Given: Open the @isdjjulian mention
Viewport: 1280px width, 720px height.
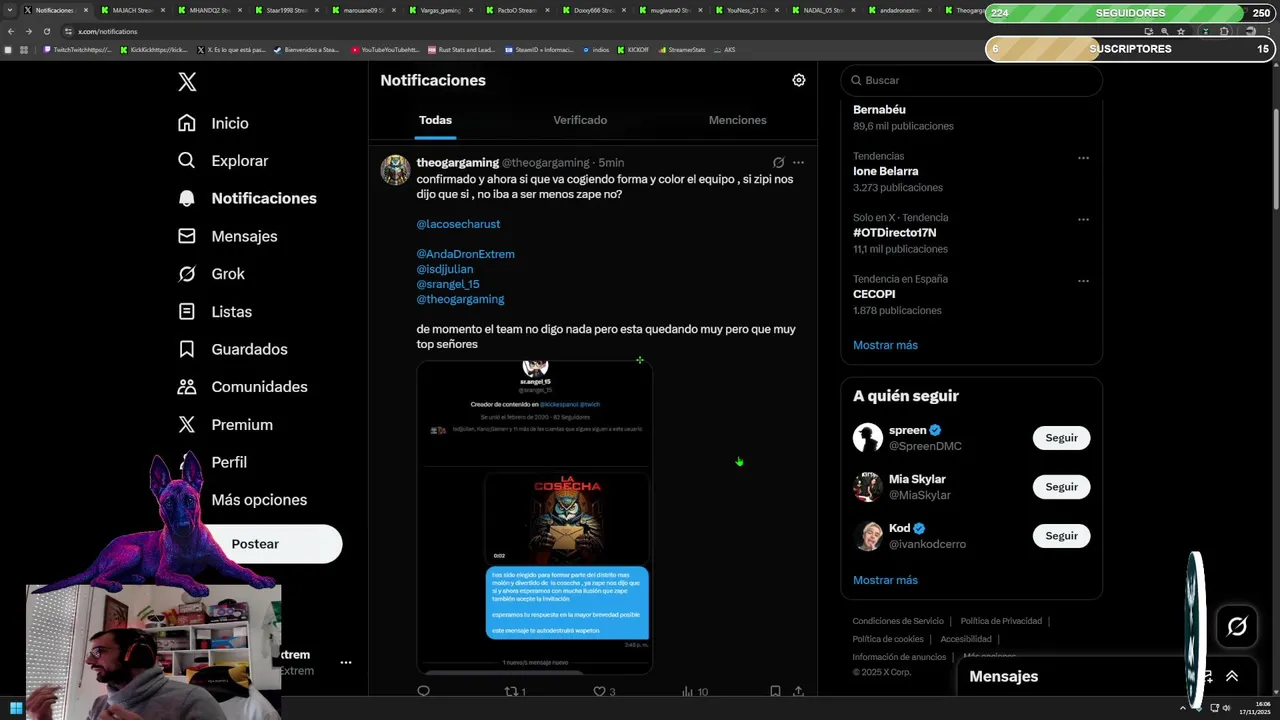Looking at the screenshot, I should 445,269.
